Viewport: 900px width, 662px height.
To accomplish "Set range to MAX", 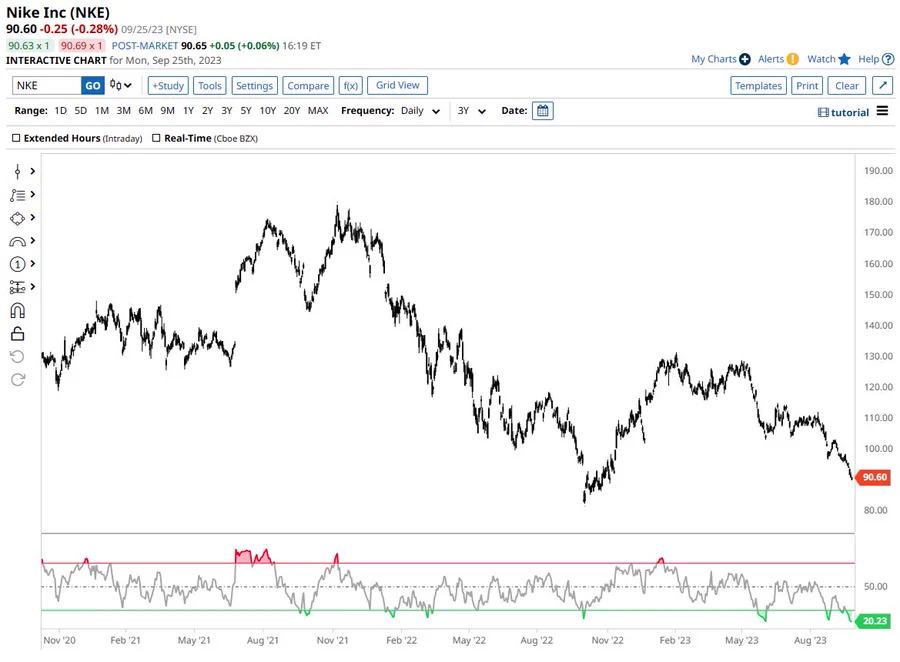I will [x=318, y=111].
